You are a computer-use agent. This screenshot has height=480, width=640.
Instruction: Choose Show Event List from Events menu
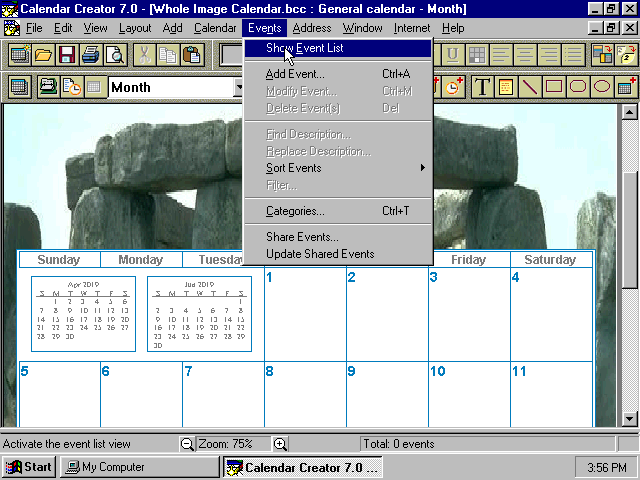click(x=338, y=48)
